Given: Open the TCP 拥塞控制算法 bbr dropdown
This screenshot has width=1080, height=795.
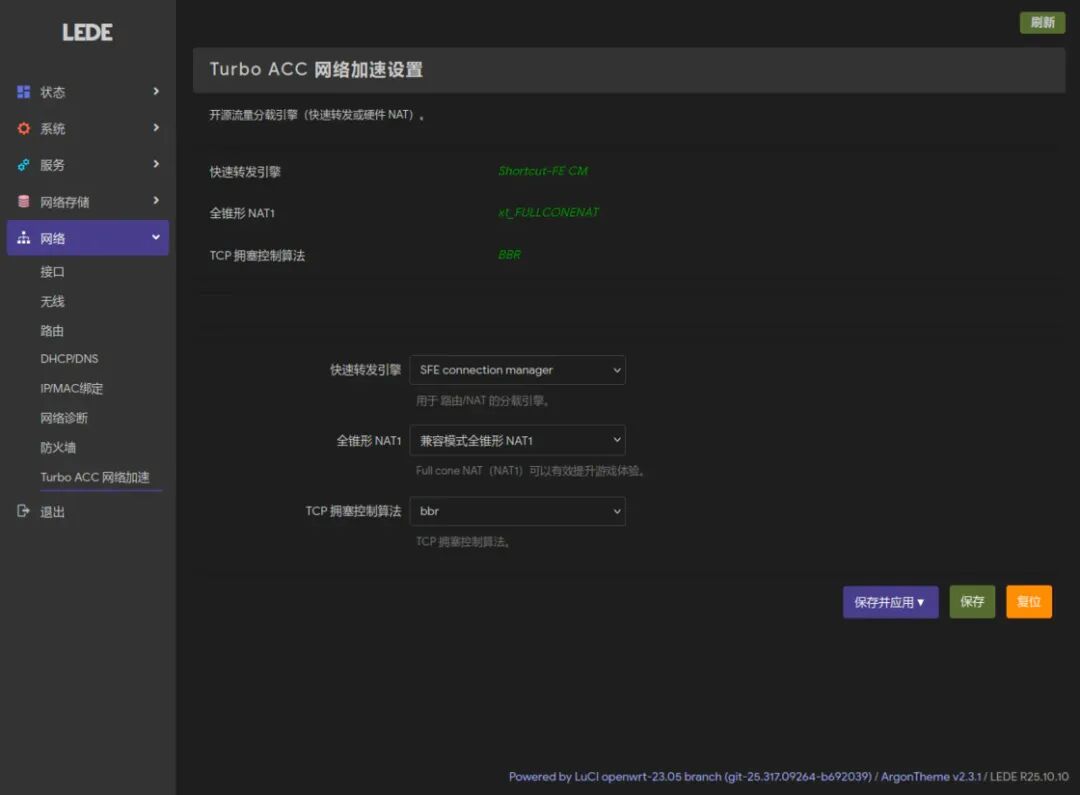Looking at the screenshot, I should point(517,511).
